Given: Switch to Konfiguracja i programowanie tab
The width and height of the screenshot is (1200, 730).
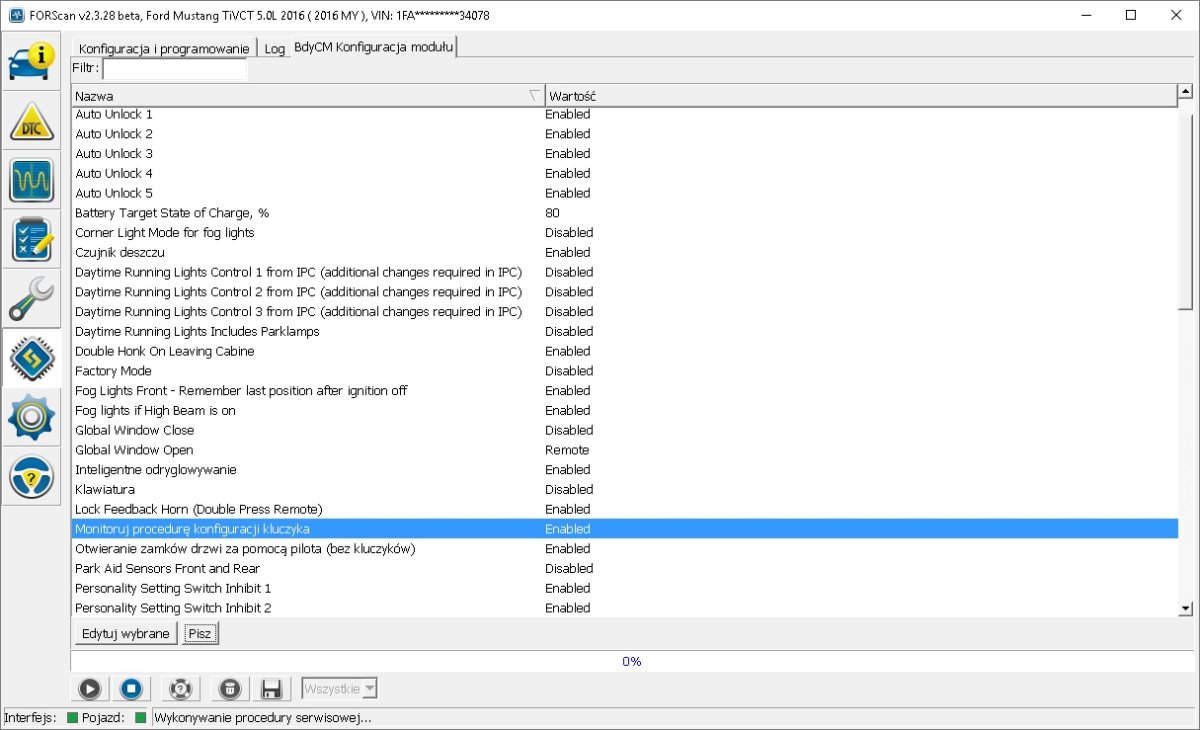Looking at the screenshot, I should point(164,48).
